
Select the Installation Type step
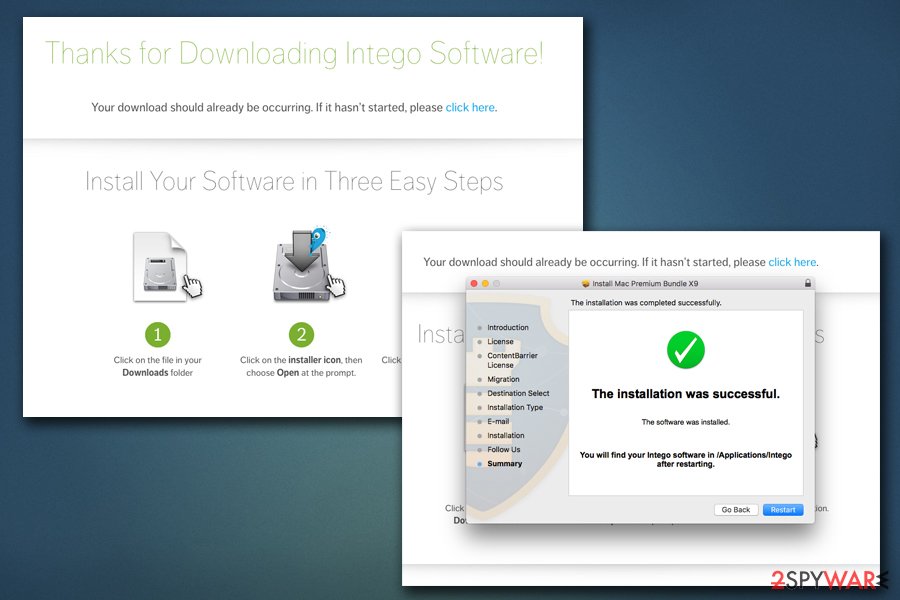click(x=515, y=408)
